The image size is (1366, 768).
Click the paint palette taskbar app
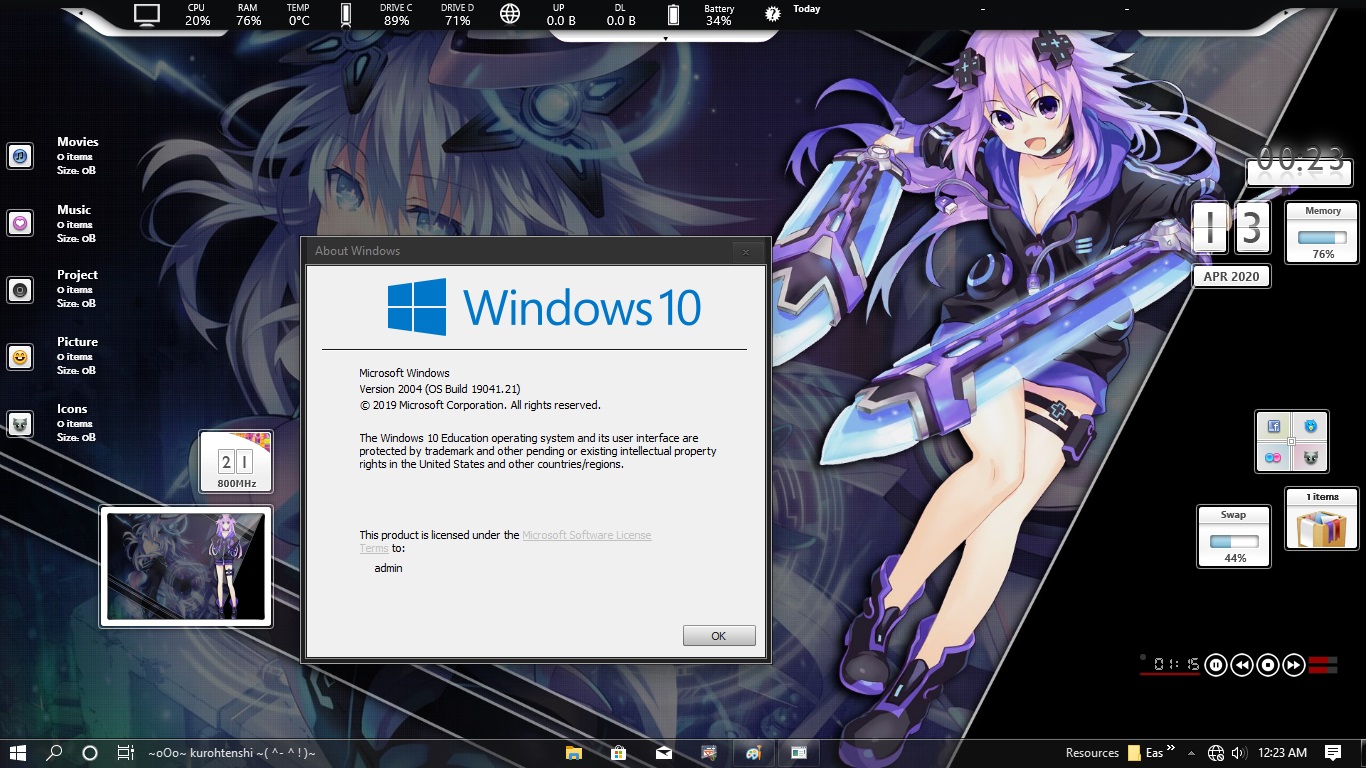pos(754,753)
